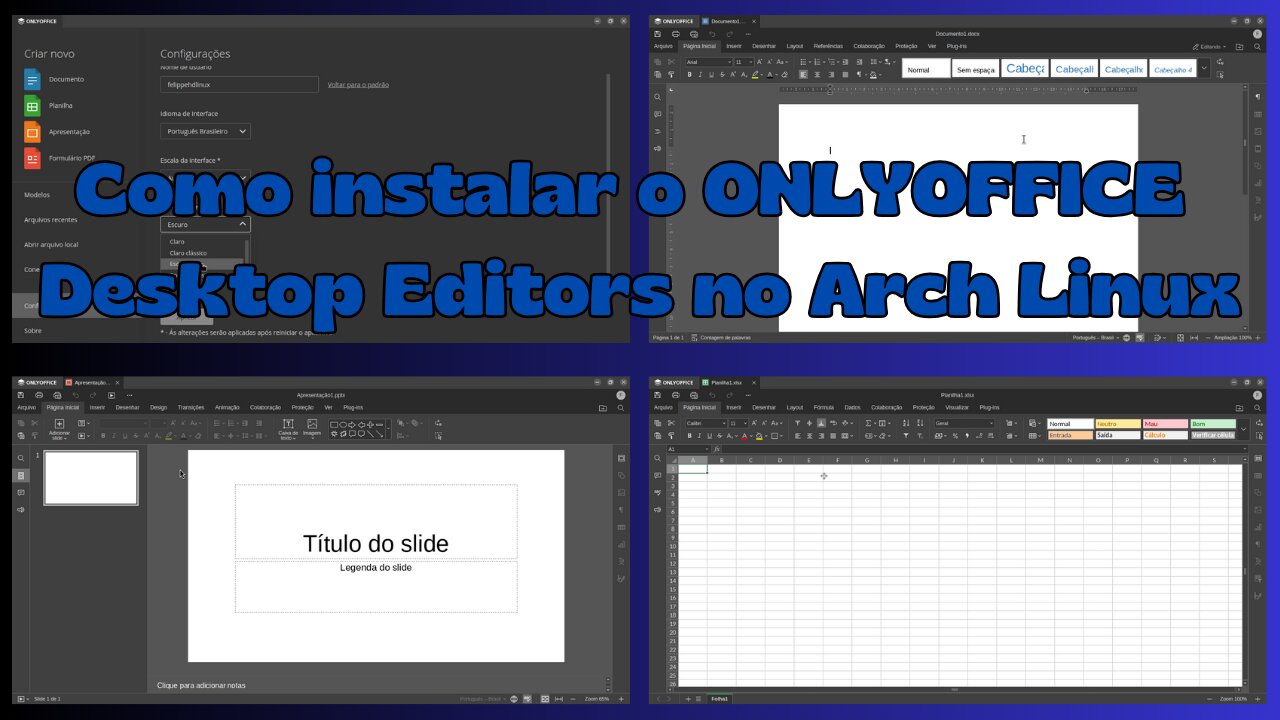
Task: Click the percent style icon in the spreadsheet toolbar
Action: (955, 436)
